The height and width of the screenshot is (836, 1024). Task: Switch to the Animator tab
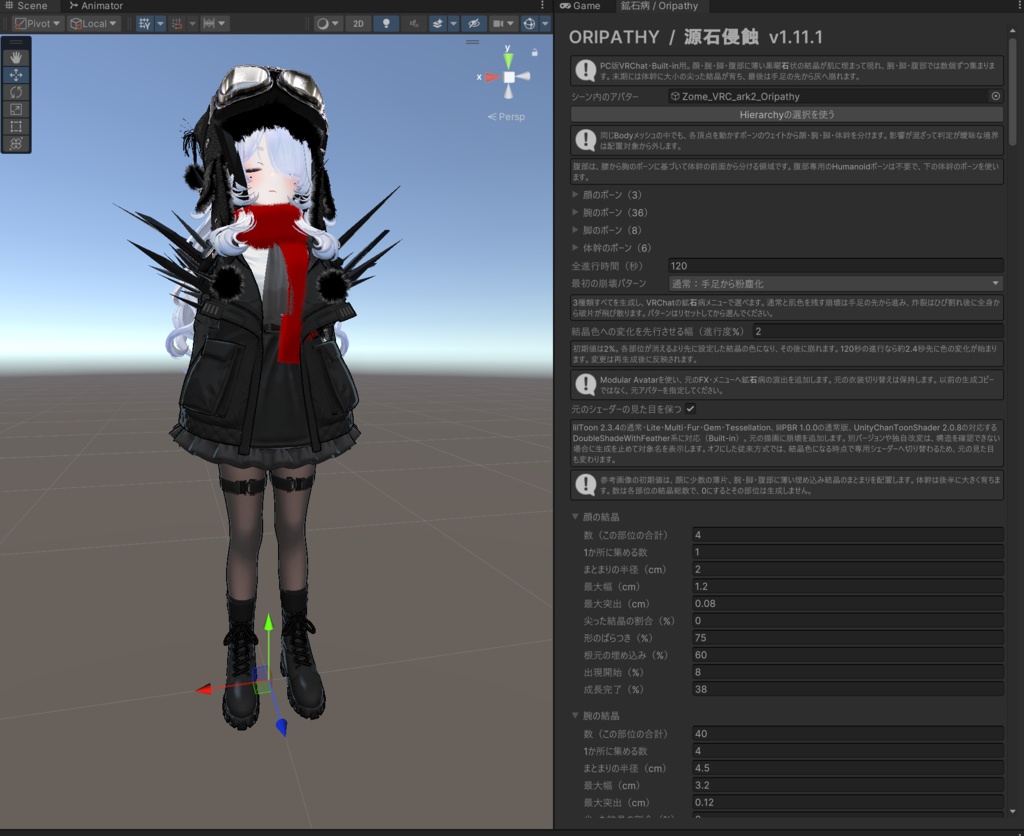click(x=96, y=6)
